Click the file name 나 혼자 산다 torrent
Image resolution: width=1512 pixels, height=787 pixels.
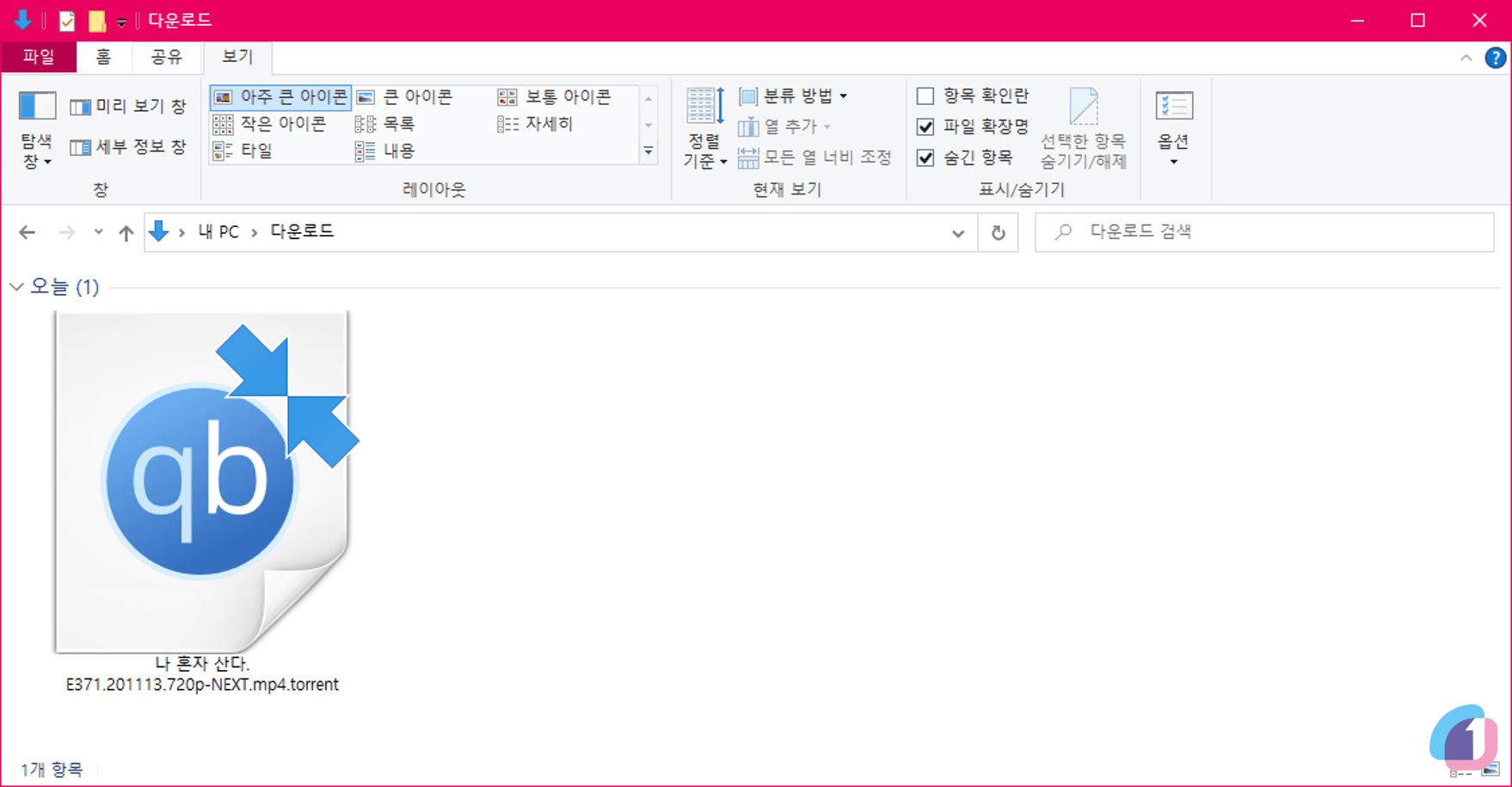pos(202,674)
